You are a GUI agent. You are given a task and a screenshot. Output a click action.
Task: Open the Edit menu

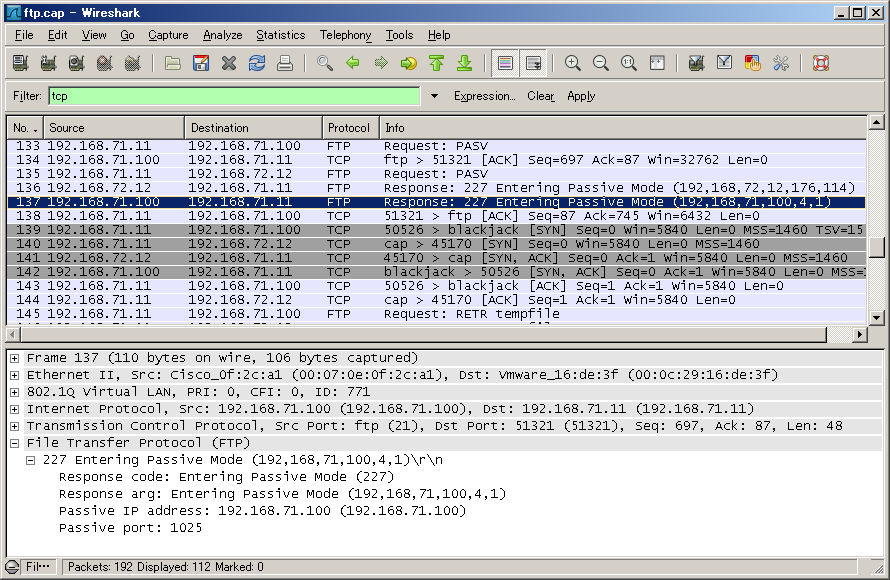57,35
